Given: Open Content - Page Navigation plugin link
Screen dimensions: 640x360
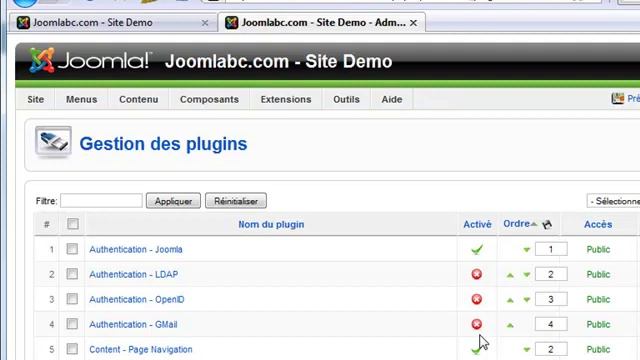Looking at the screenshot, I should point(141,349).
